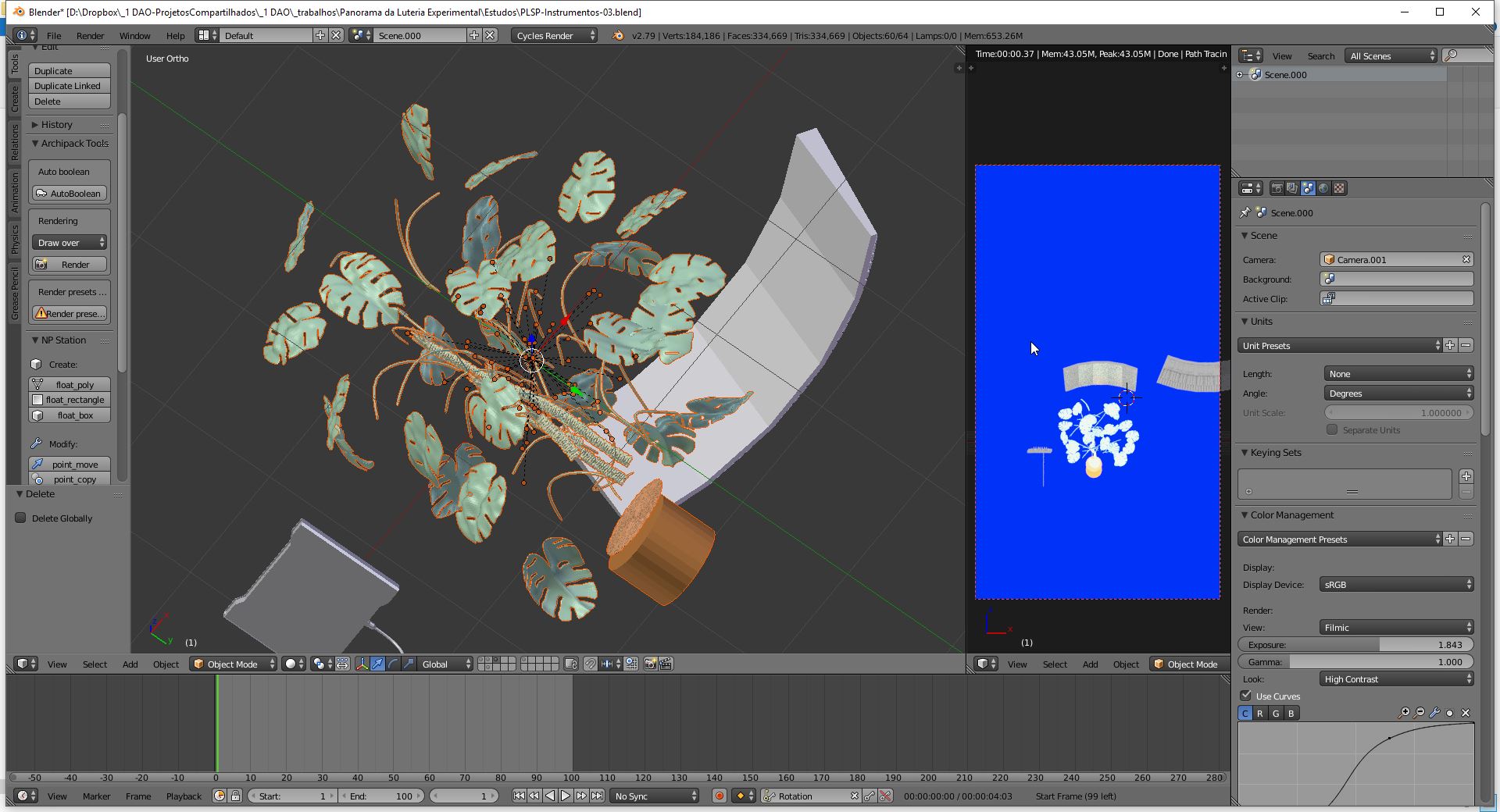Open the Render menu in top bar
The height and width of the screenshot is (812, 1500).
click(90, 35)
